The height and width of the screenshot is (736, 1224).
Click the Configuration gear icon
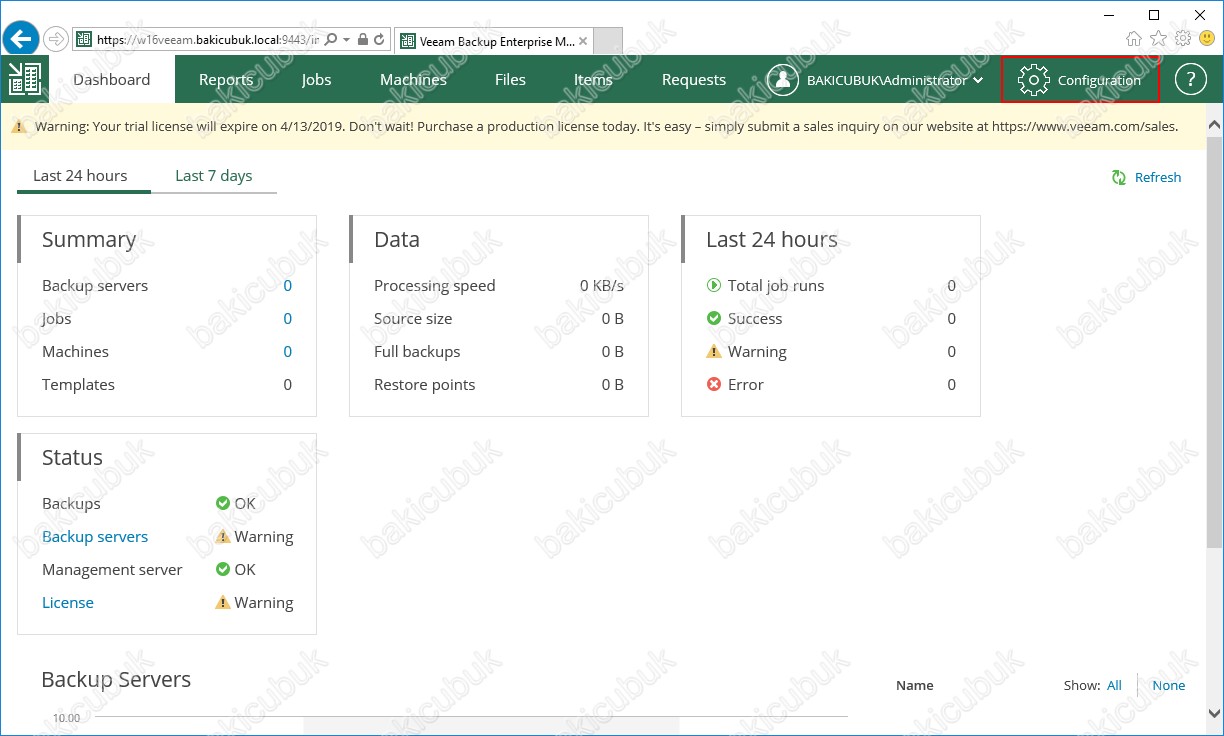(1033, 80)
